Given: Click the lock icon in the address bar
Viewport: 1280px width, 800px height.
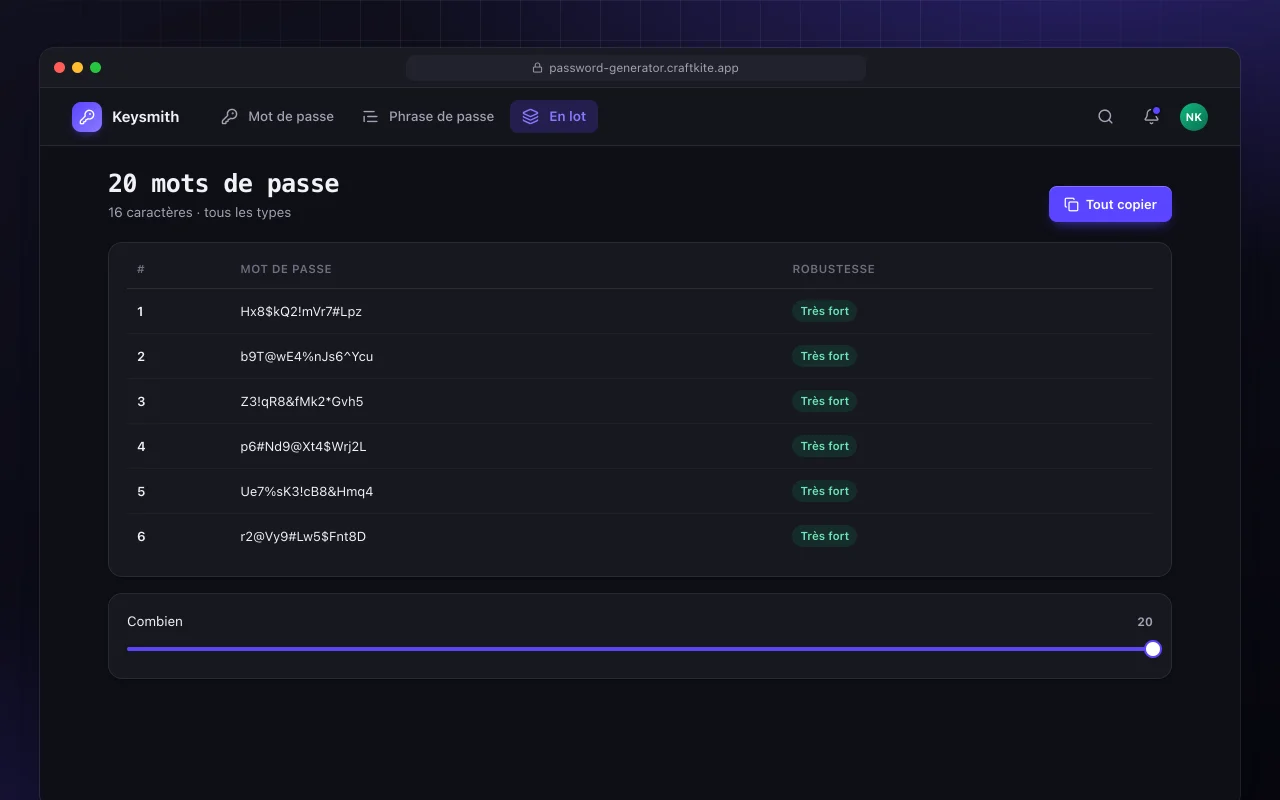Looking at the screenshot, I should [537, 68].
